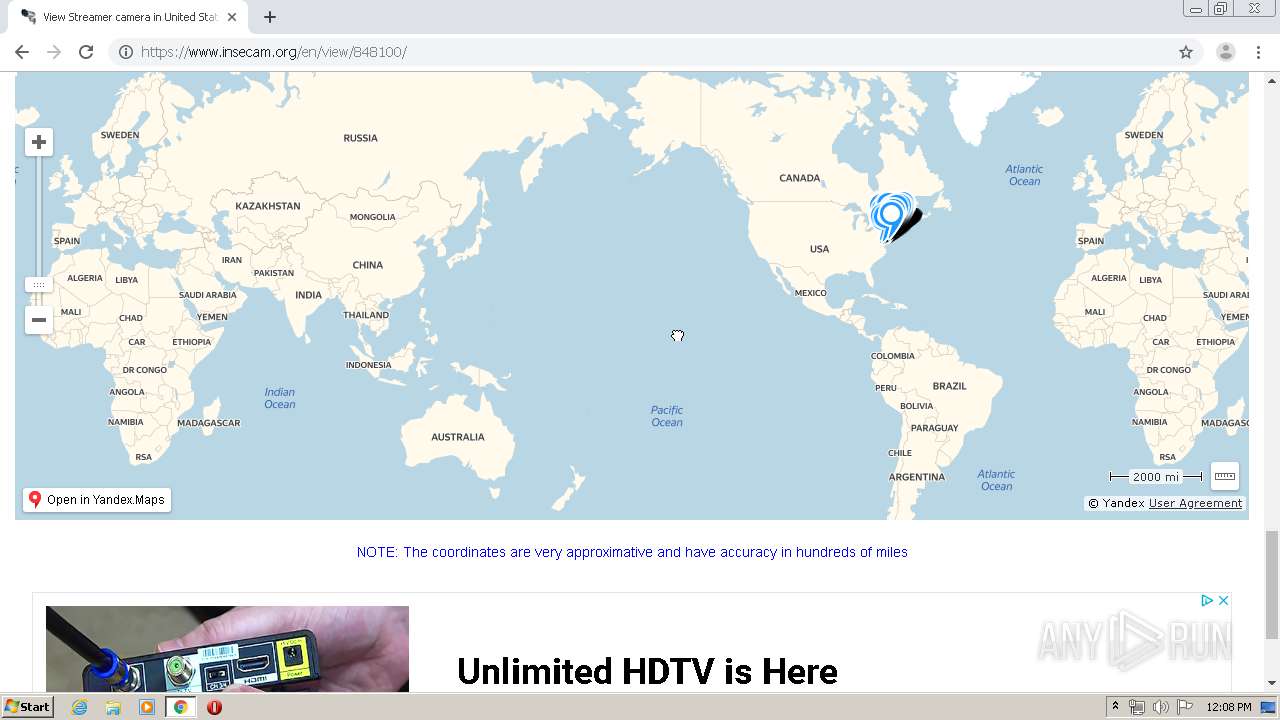1280x720 pixels.
Task: Click the NOTE about approximate coordinates text
Action: tap(632, 552)
